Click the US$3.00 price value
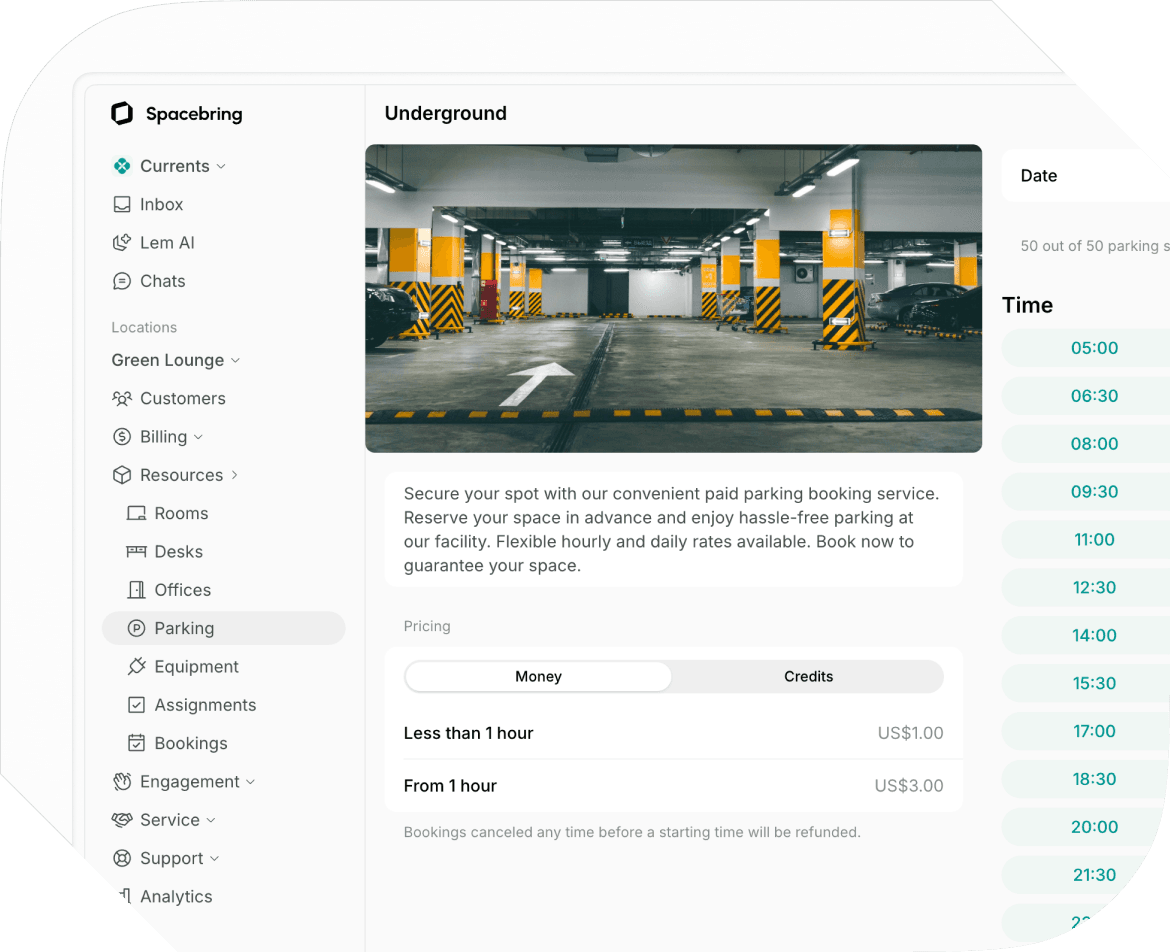Image resolution: width=1170 pixels, height=952 pixels. 909,786
